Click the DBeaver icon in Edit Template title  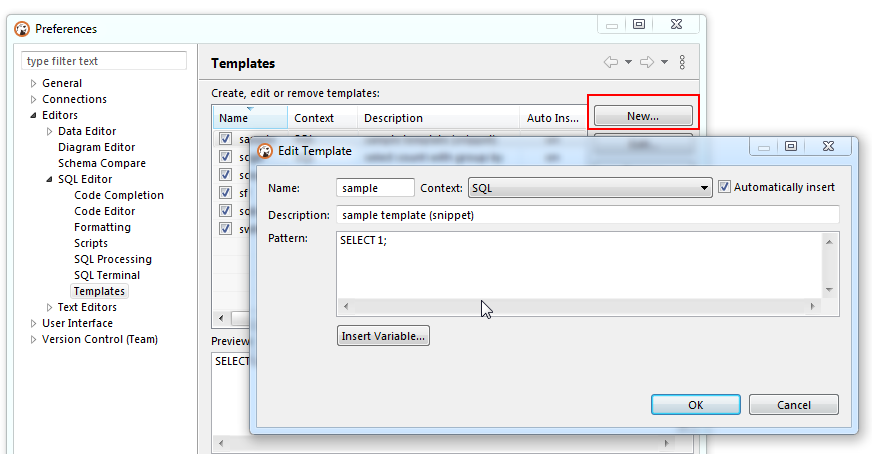tap(265, 151)
